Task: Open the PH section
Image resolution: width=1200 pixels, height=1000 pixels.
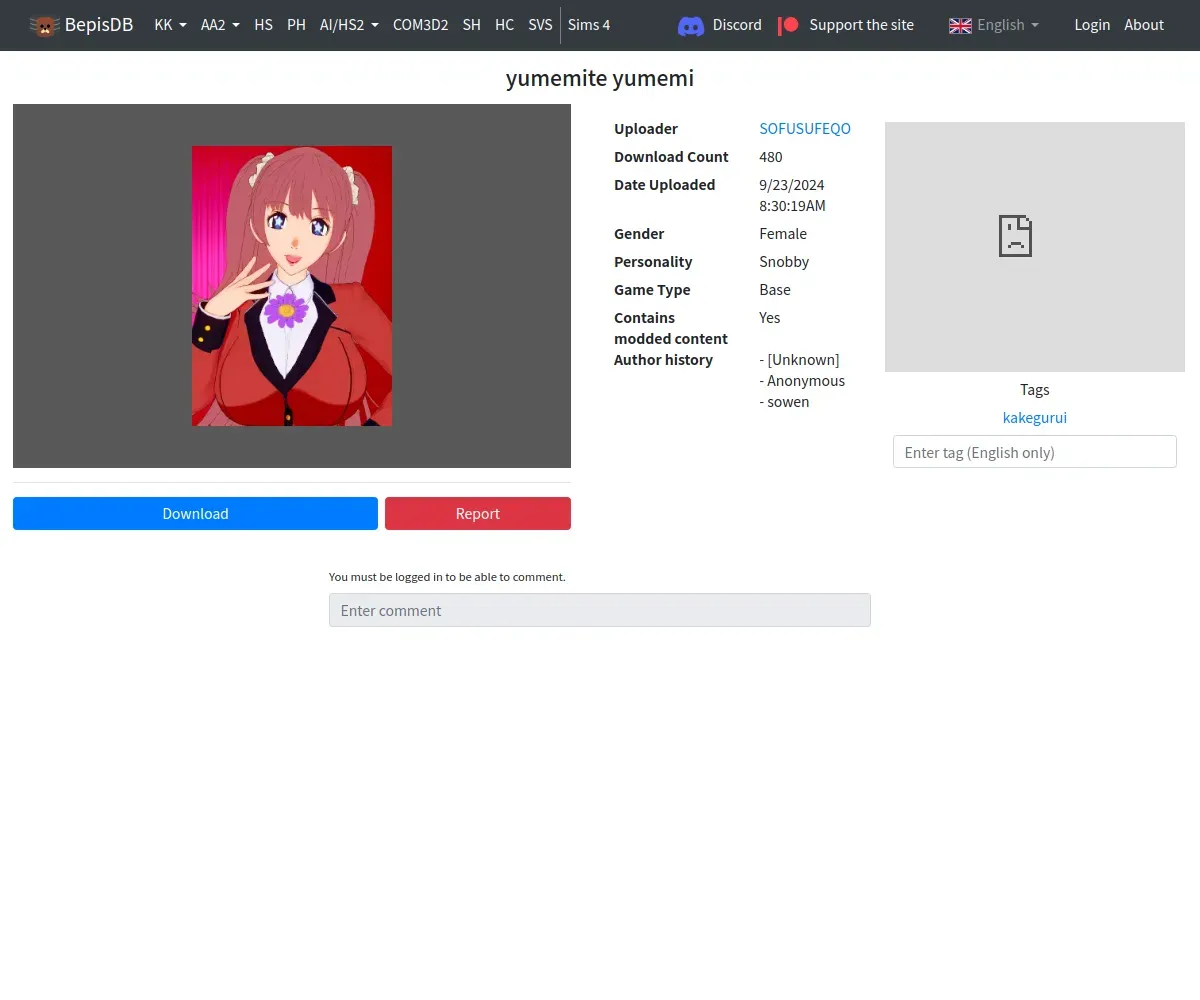Action: (296, 25)
